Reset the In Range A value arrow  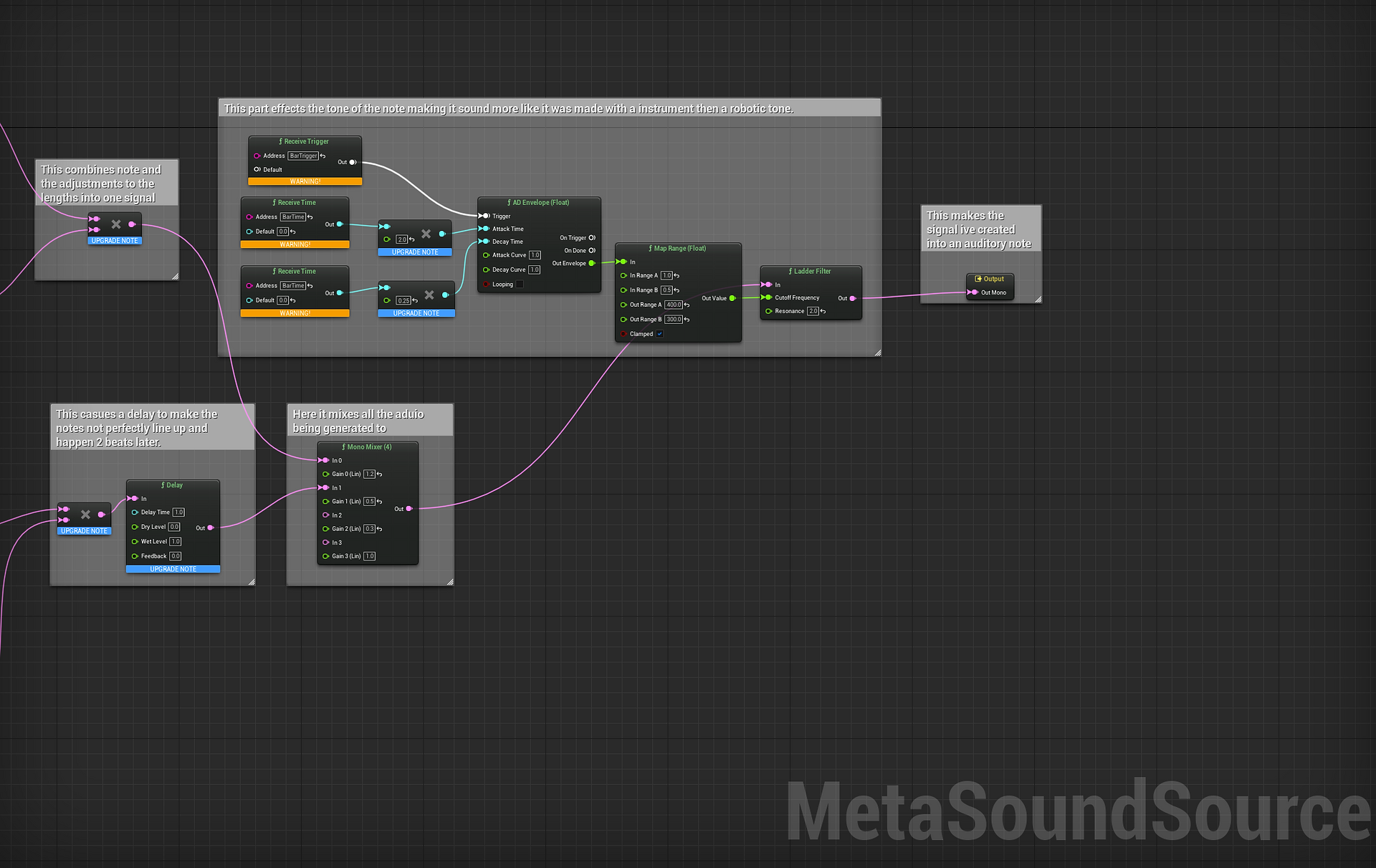pyautogui.click(x=677, y=276)
